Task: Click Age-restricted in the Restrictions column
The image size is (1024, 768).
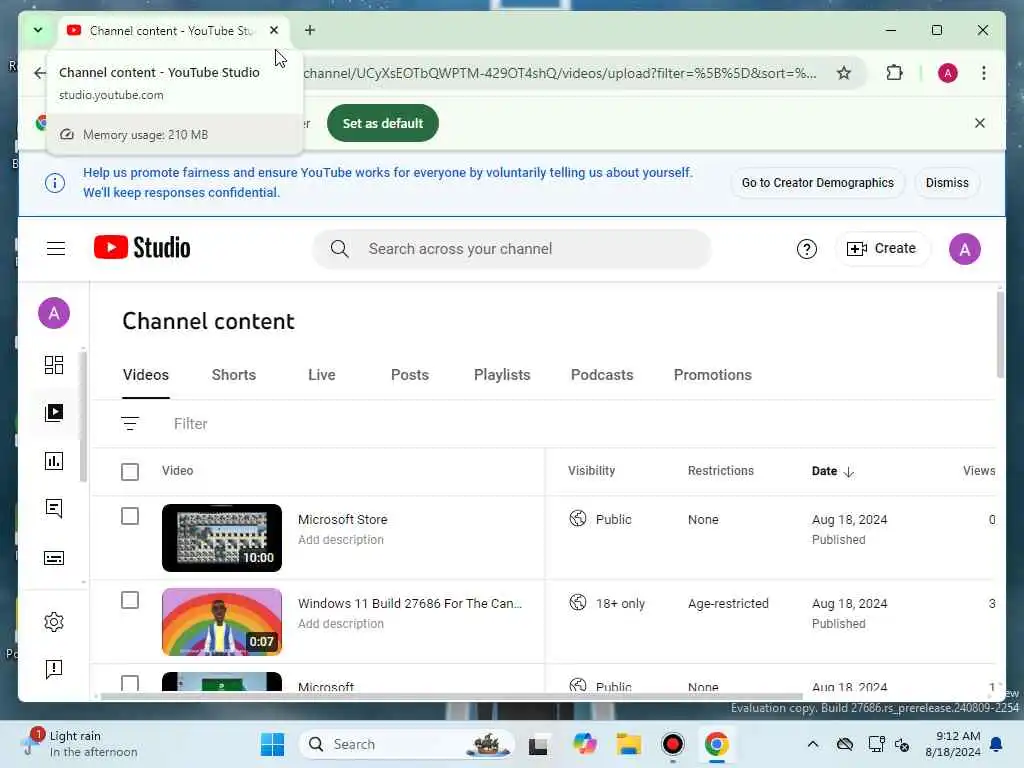Action: [x=728, y=603]
